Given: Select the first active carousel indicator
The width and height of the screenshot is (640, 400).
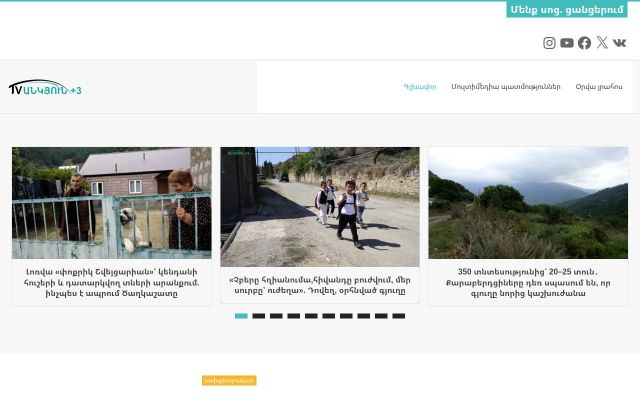Looking at the screenshot, I should [241, 316].
